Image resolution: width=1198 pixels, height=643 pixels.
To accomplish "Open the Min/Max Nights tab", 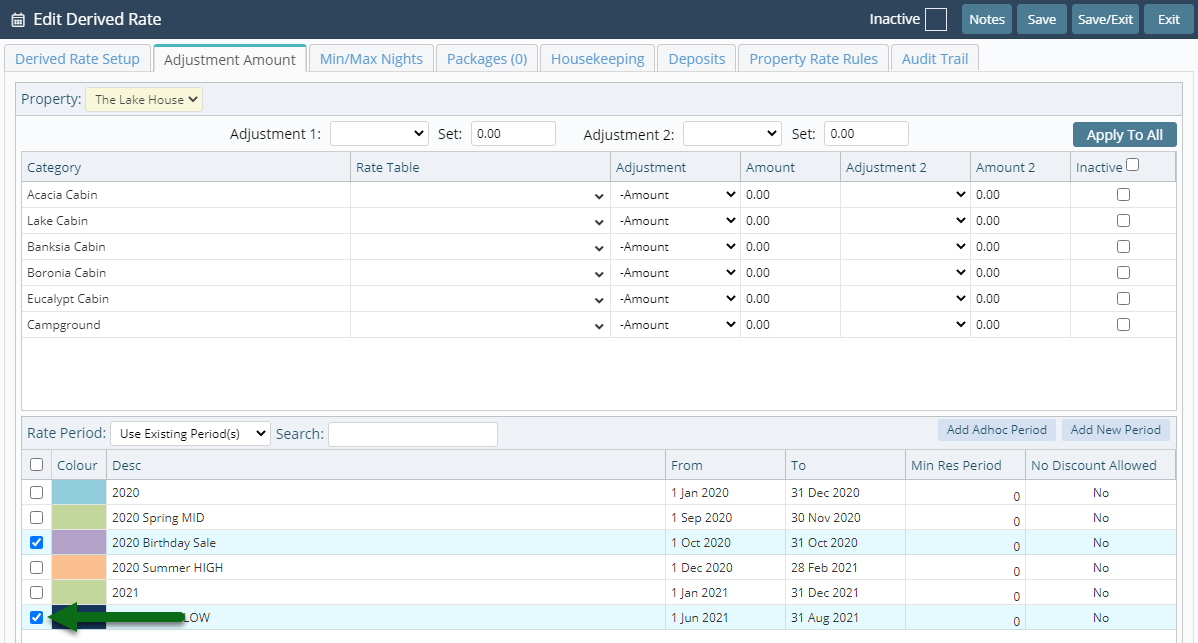I will (x=371, y=59).
